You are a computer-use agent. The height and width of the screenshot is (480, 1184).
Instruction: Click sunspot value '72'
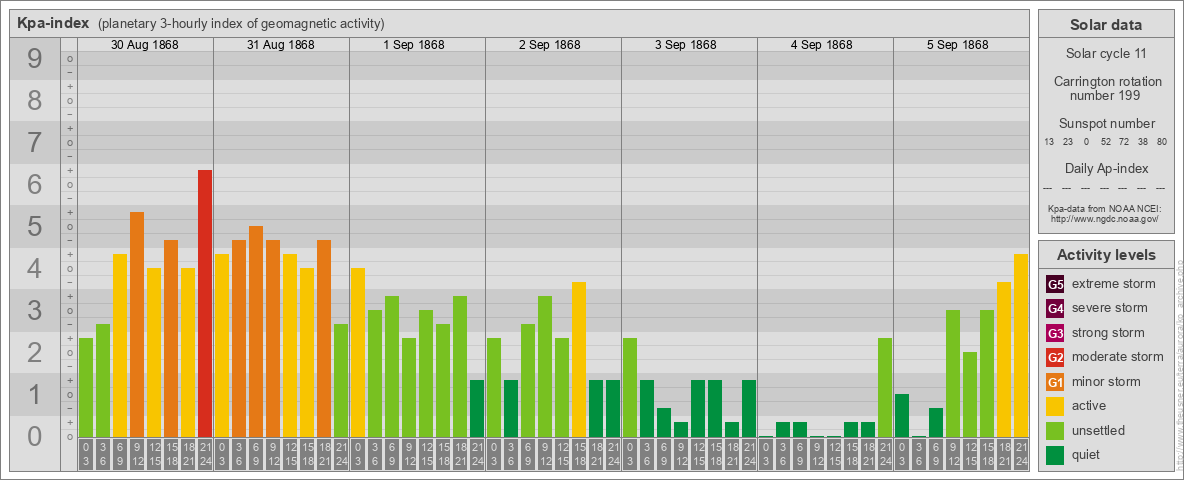[1124, 142]
